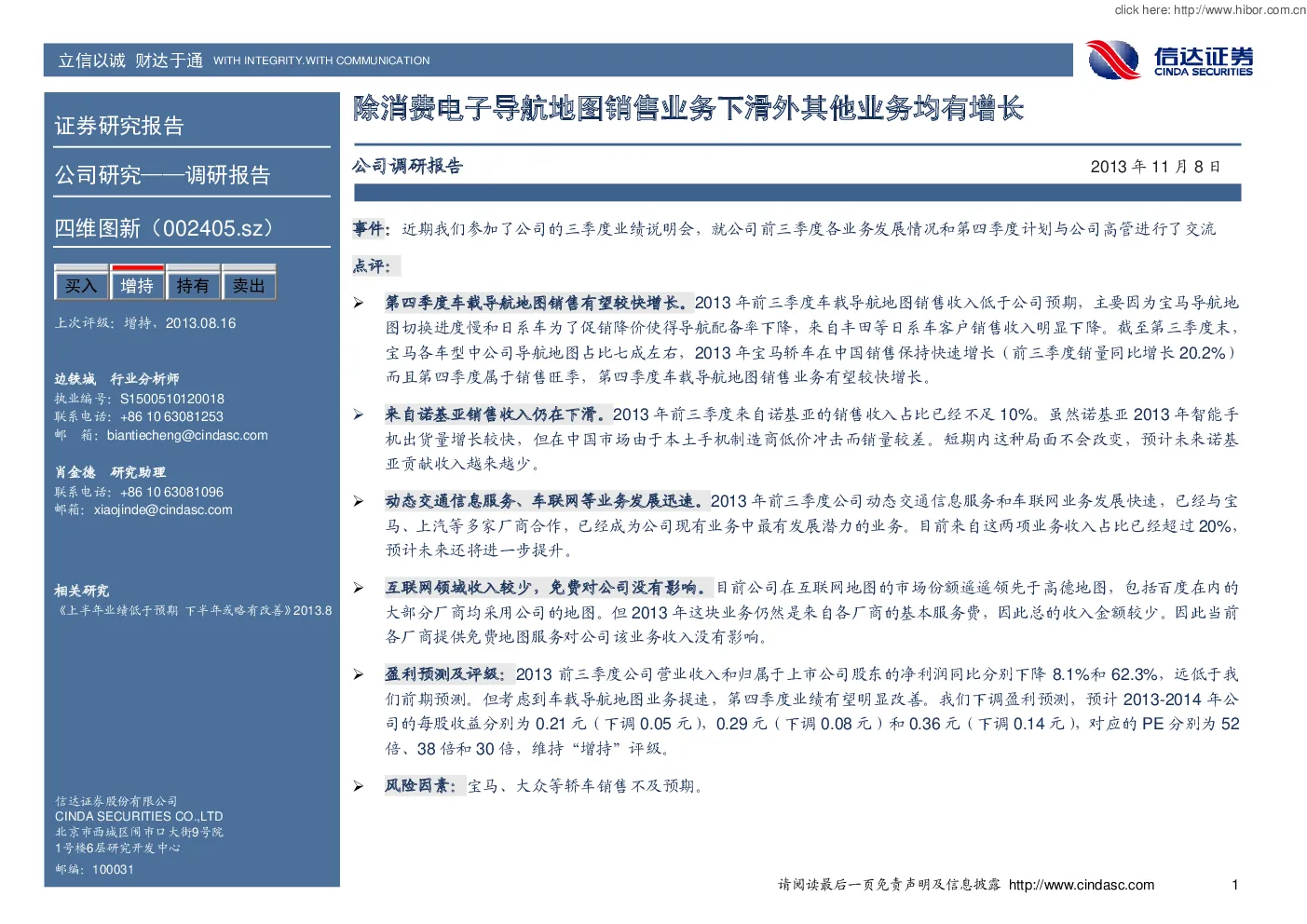Image resolution: width=1307 pixels, height=924 pixels.
Task: Click the arrow bullet before 盈利预测及评级
Action: point(359,675)
